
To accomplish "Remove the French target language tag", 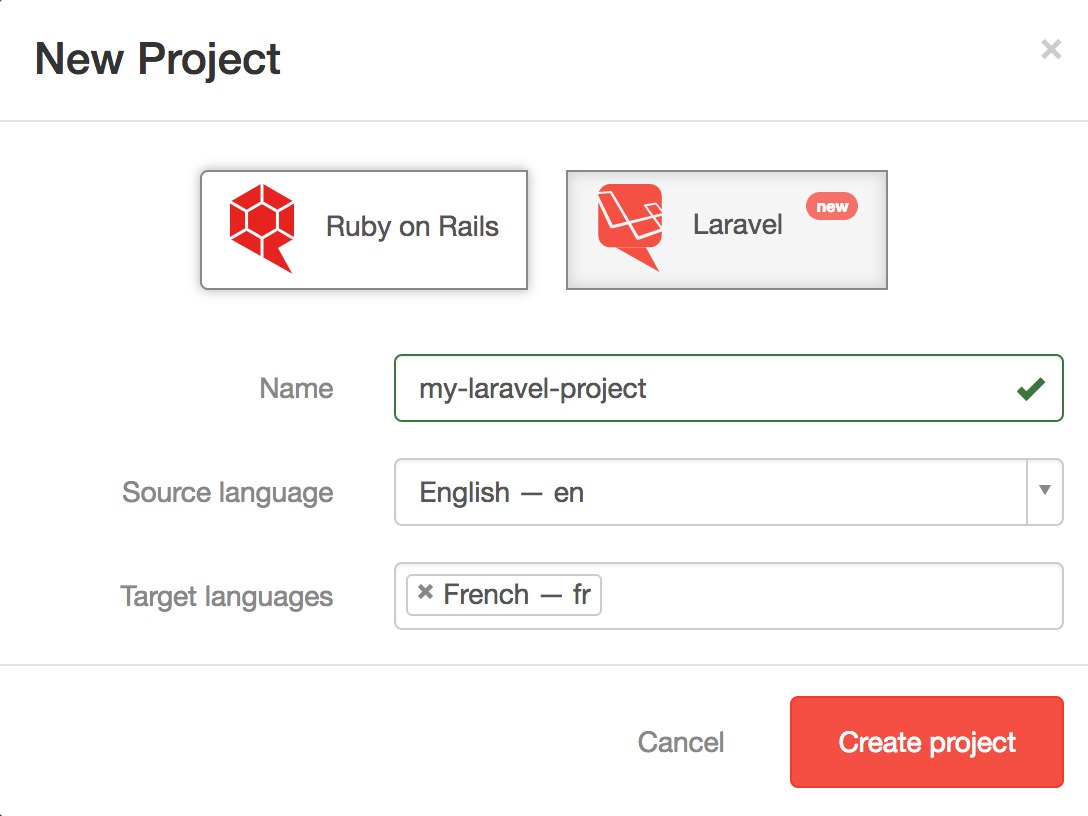I will coord(425,592).
